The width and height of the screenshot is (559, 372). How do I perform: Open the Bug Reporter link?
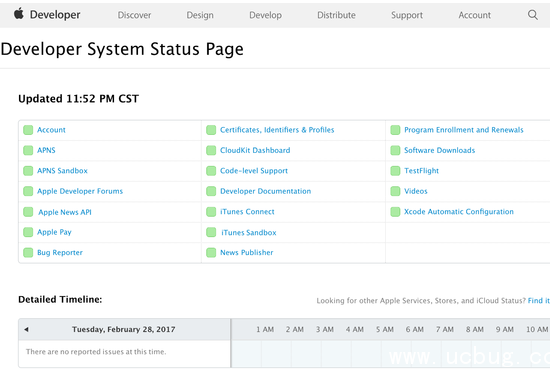(x=60, y=253)
